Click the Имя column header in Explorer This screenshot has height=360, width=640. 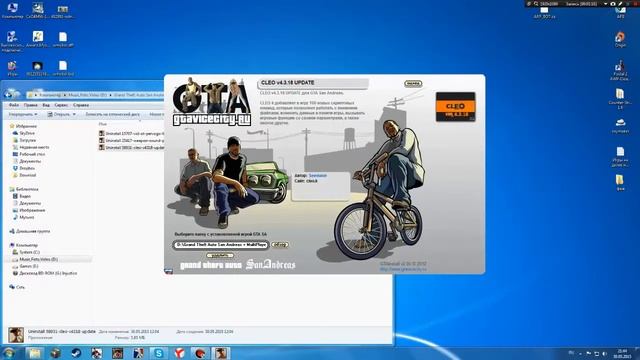click(x=102, y=124)
